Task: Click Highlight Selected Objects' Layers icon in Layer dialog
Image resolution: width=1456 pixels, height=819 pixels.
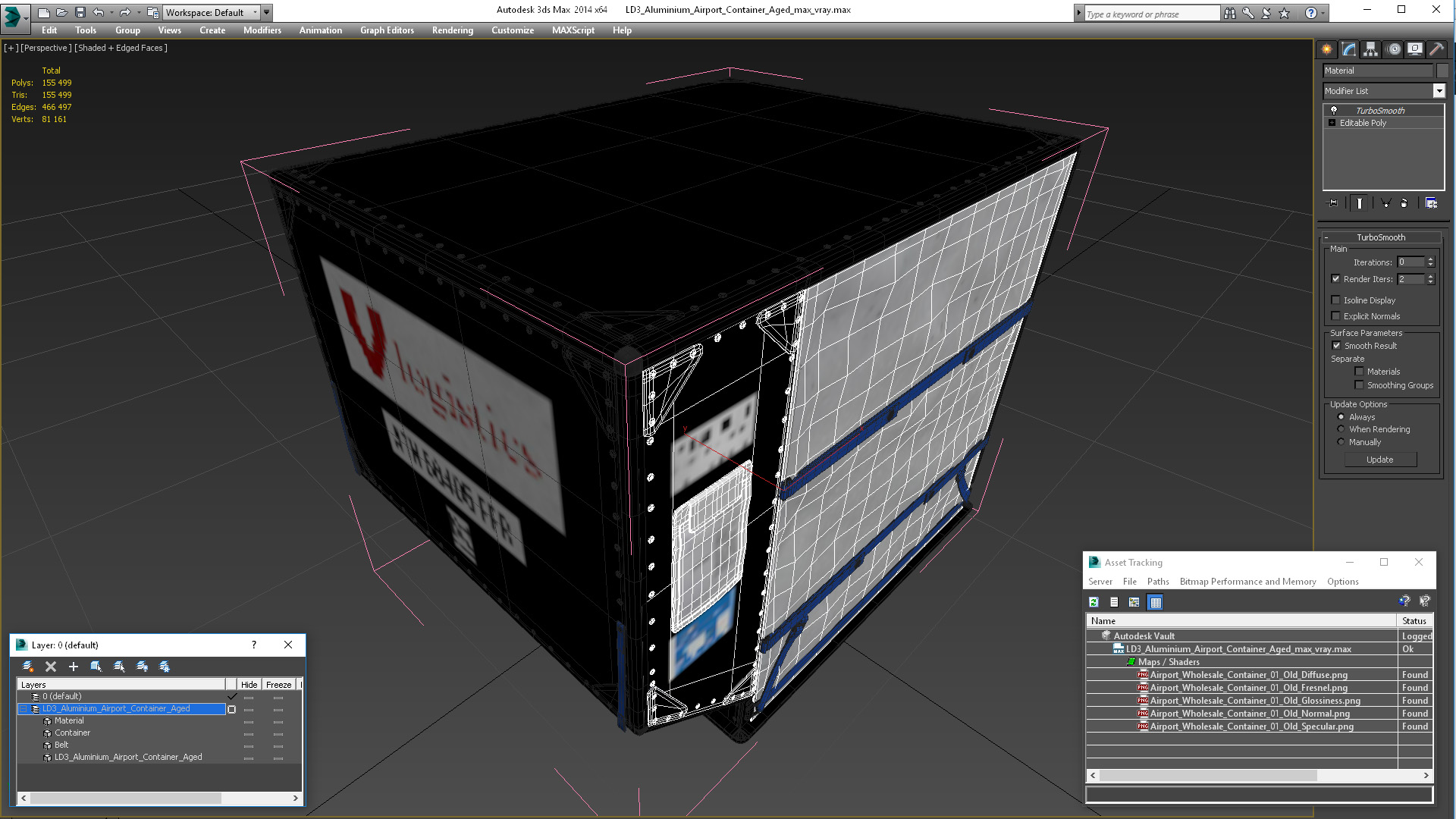Action: [119, 667]
